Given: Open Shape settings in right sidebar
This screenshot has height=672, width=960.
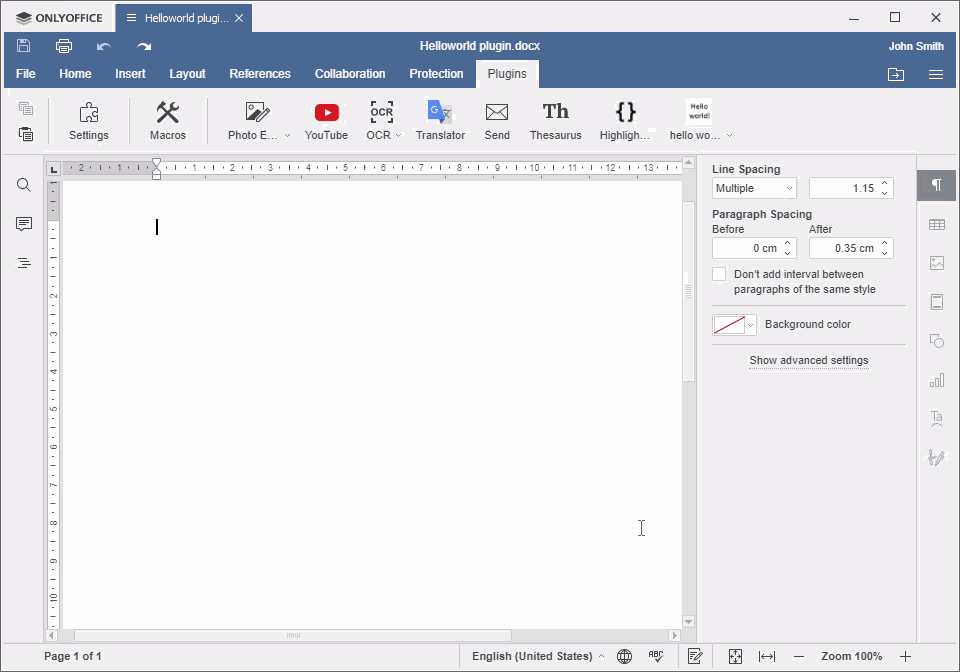Looking at the screenshot, I should pyautogui.click(x=937, y=340).
